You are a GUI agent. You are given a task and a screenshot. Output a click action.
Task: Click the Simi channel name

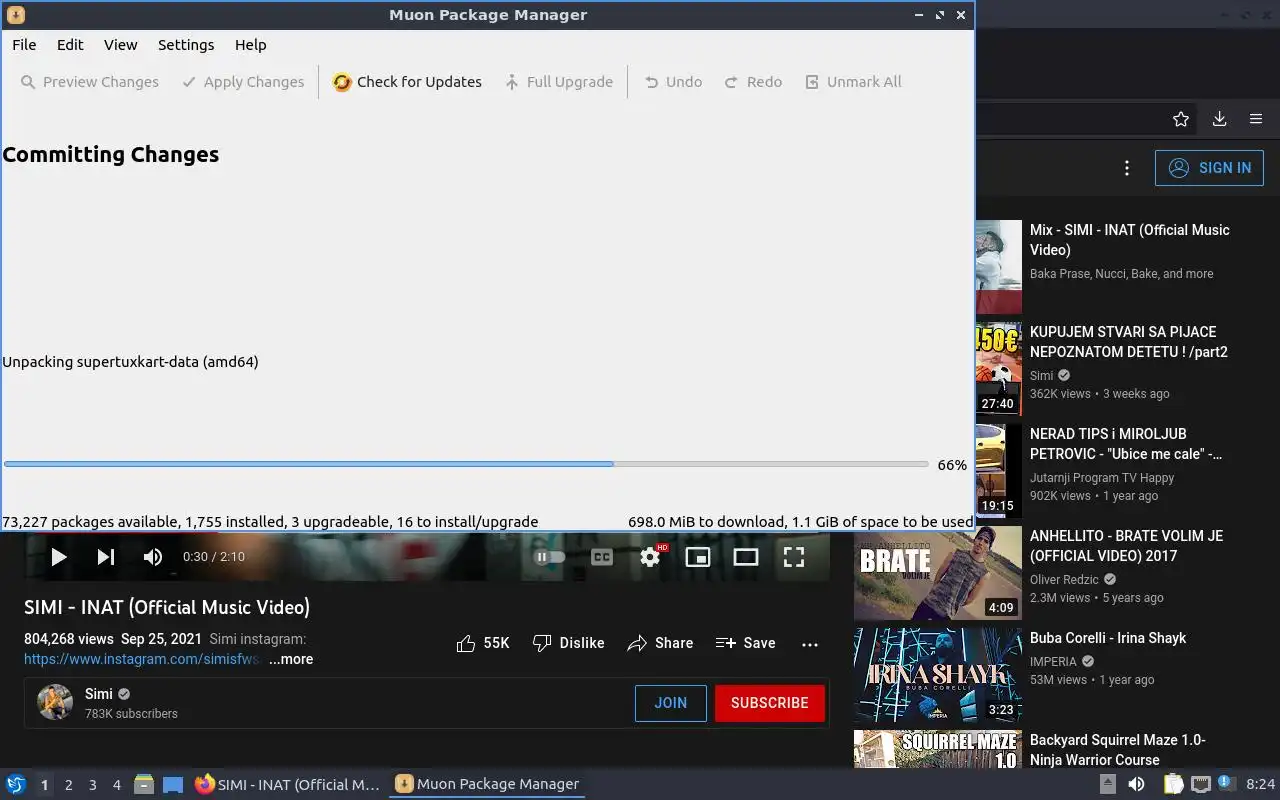(x=99, y=694)
